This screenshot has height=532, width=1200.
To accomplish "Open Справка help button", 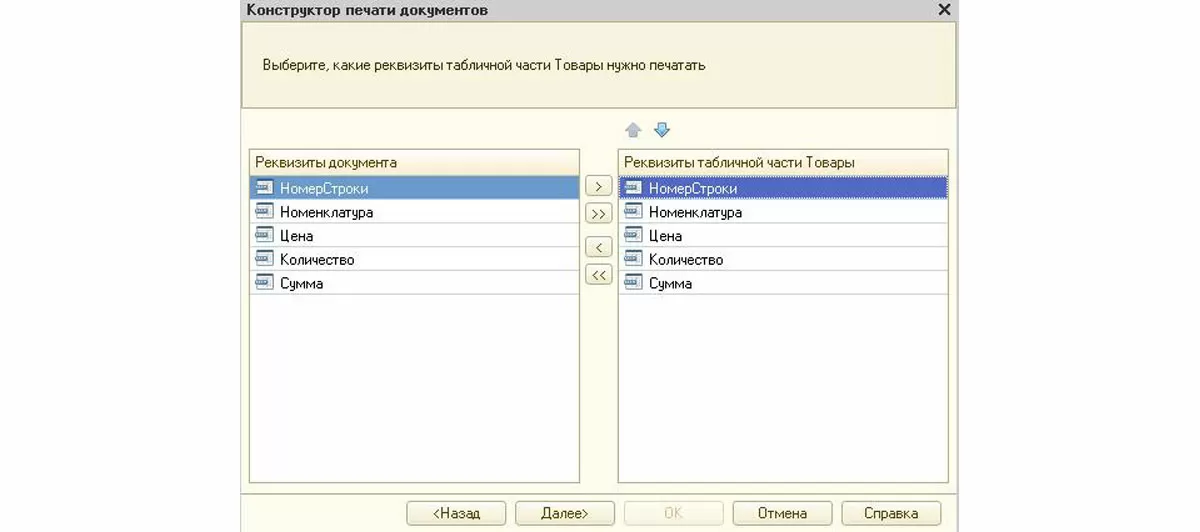I will [x=890, y=513].
